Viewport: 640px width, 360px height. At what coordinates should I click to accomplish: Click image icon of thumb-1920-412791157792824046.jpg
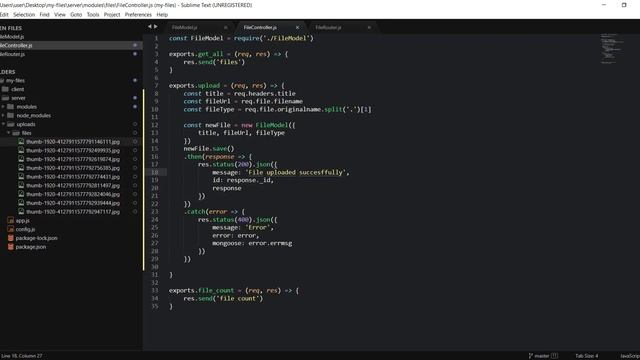coord(21,194)
